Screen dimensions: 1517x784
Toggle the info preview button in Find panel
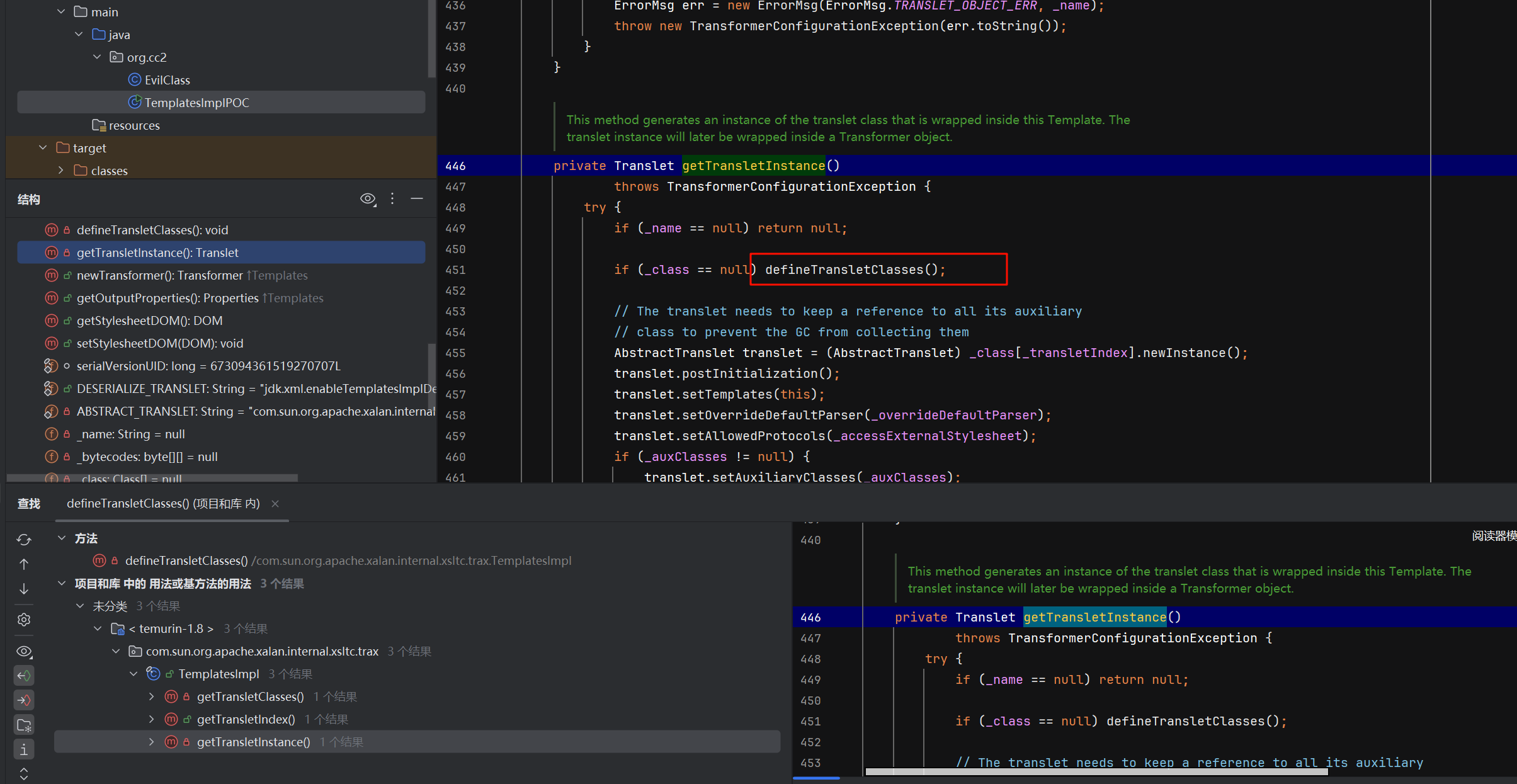(24, 749)
